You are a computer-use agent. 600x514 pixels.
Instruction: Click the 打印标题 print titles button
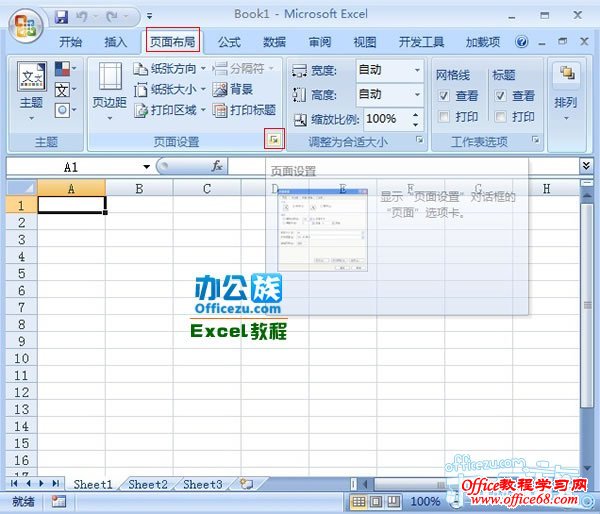click(244, 110)
